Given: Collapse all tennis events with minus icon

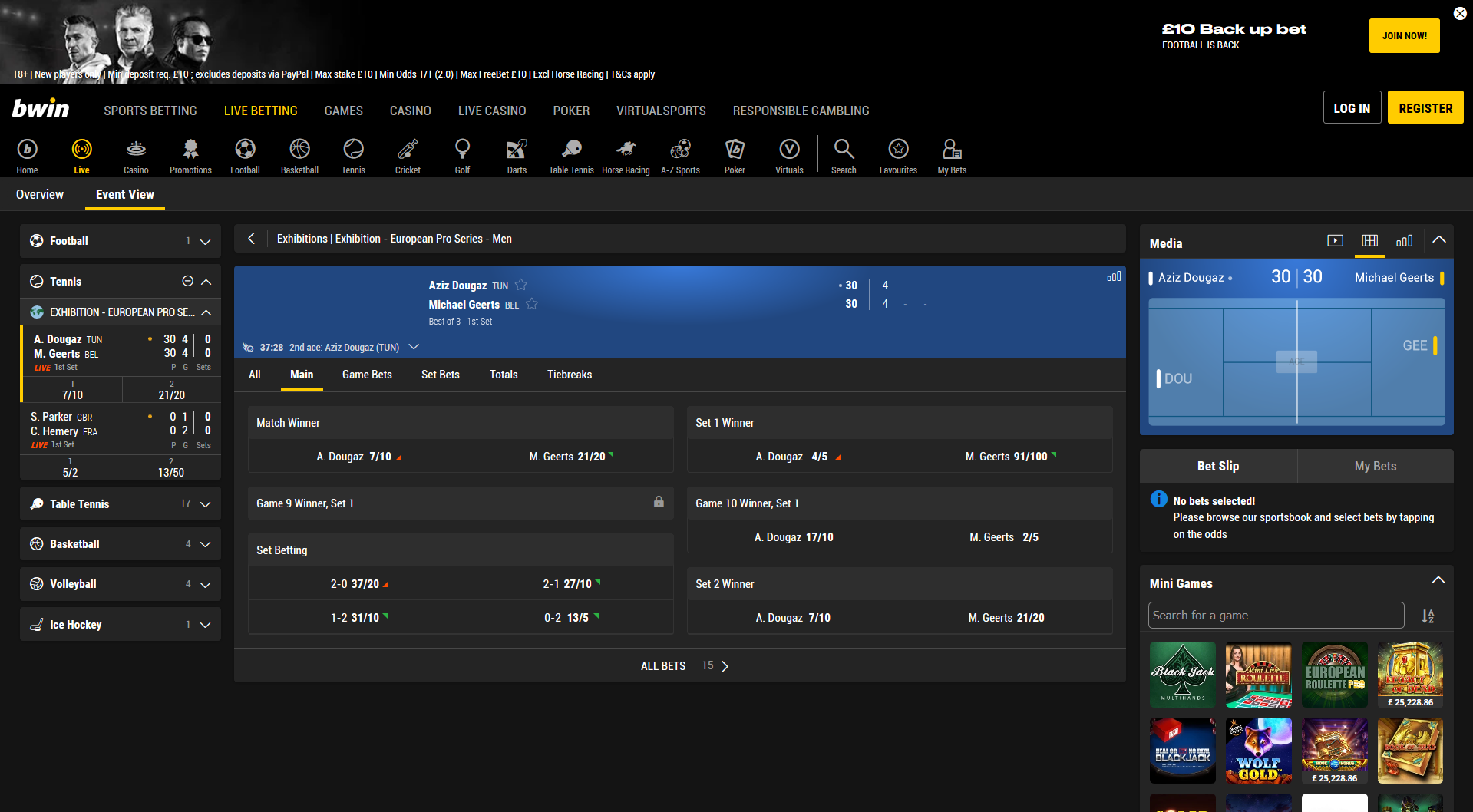Looking at the screenshot, I should (x=187, y=281).
